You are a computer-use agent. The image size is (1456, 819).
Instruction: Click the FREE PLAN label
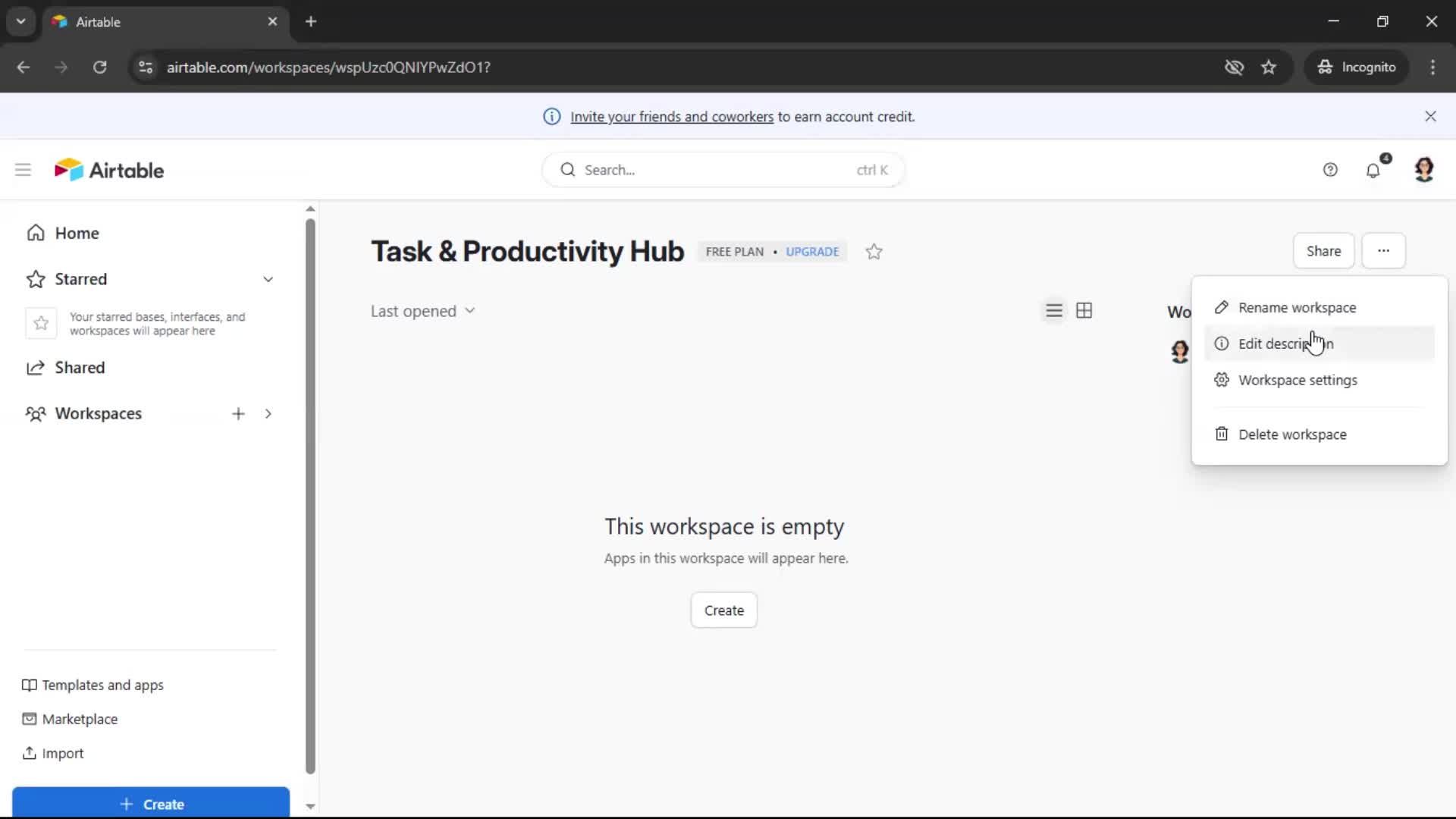[734, 252]
